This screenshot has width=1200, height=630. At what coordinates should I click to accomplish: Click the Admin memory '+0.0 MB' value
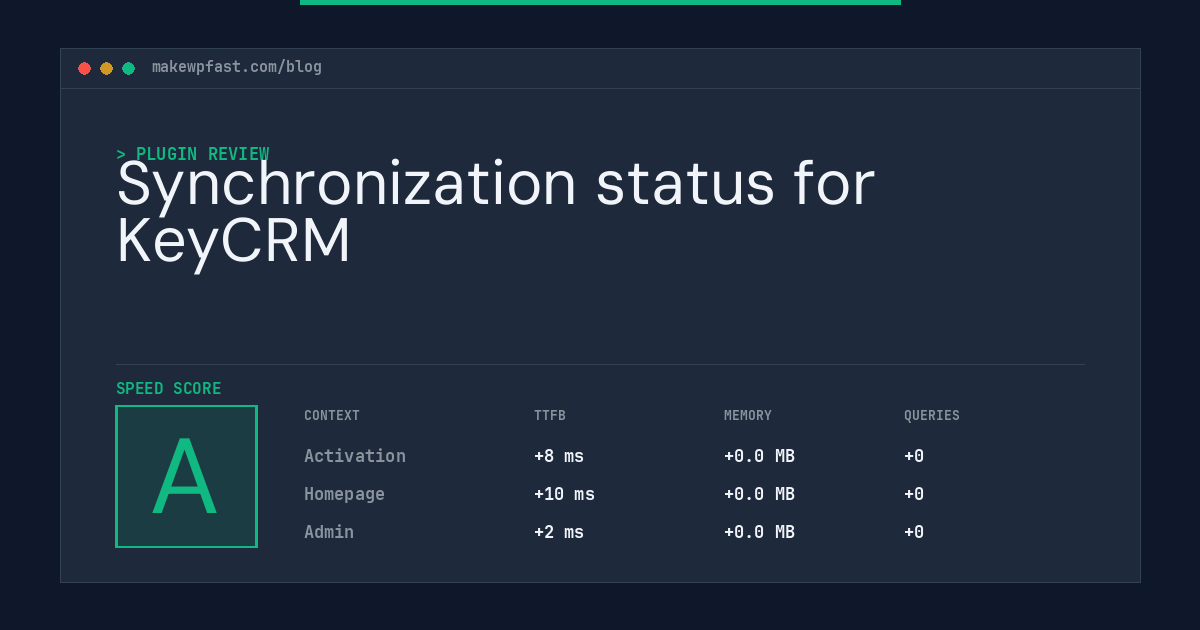[759, 532]
